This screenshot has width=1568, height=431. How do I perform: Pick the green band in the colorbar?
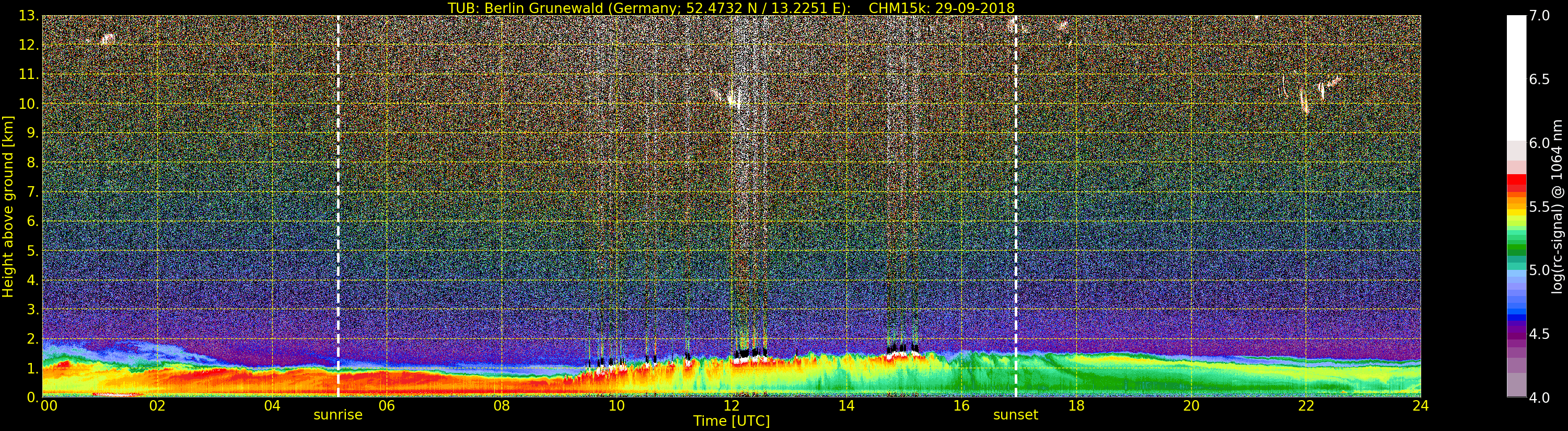point(1516,246)
